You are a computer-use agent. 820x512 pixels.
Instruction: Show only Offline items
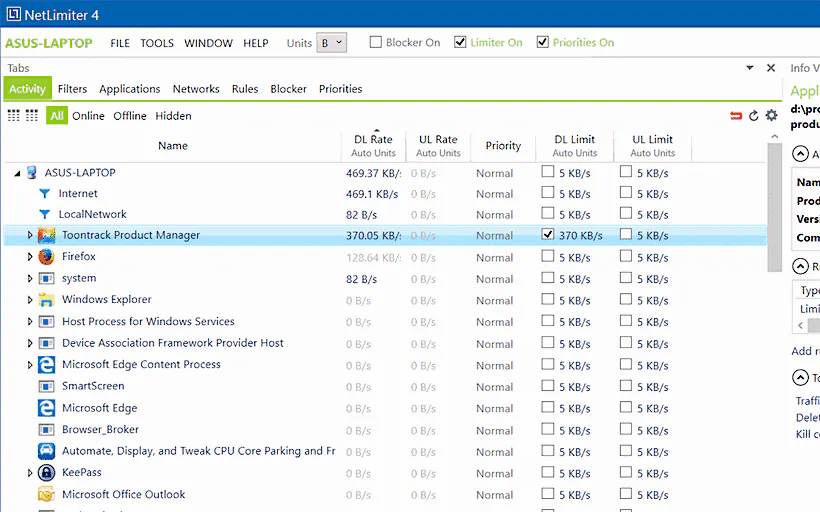tap(130, 116)
